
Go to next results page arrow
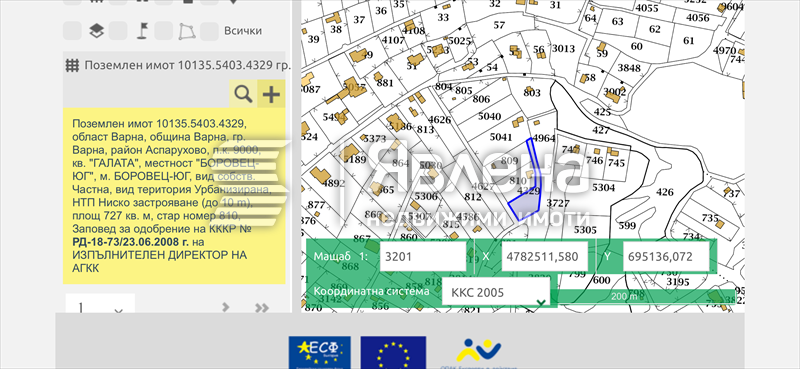[226, 307]
